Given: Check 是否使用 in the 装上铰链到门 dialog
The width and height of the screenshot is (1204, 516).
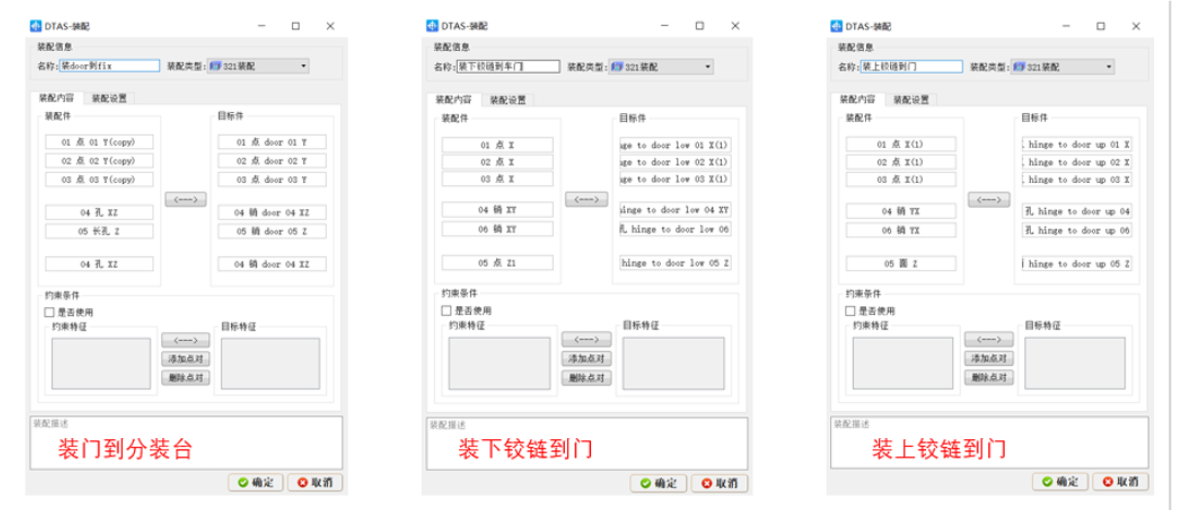Looking at the screenshot, I should click(x=850, y=312).
